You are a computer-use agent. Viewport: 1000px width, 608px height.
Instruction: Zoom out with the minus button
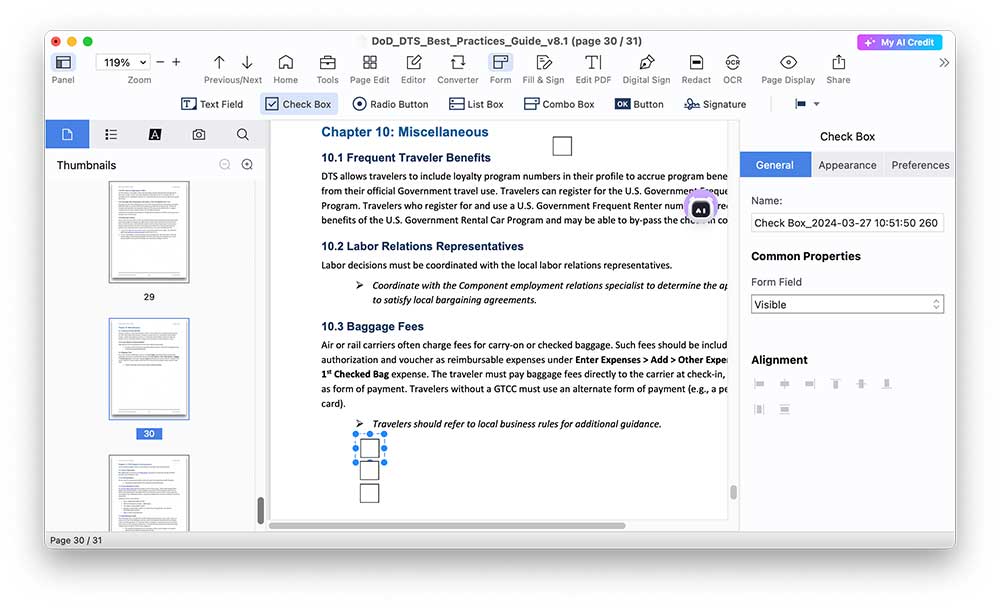(x=160, y=62)
